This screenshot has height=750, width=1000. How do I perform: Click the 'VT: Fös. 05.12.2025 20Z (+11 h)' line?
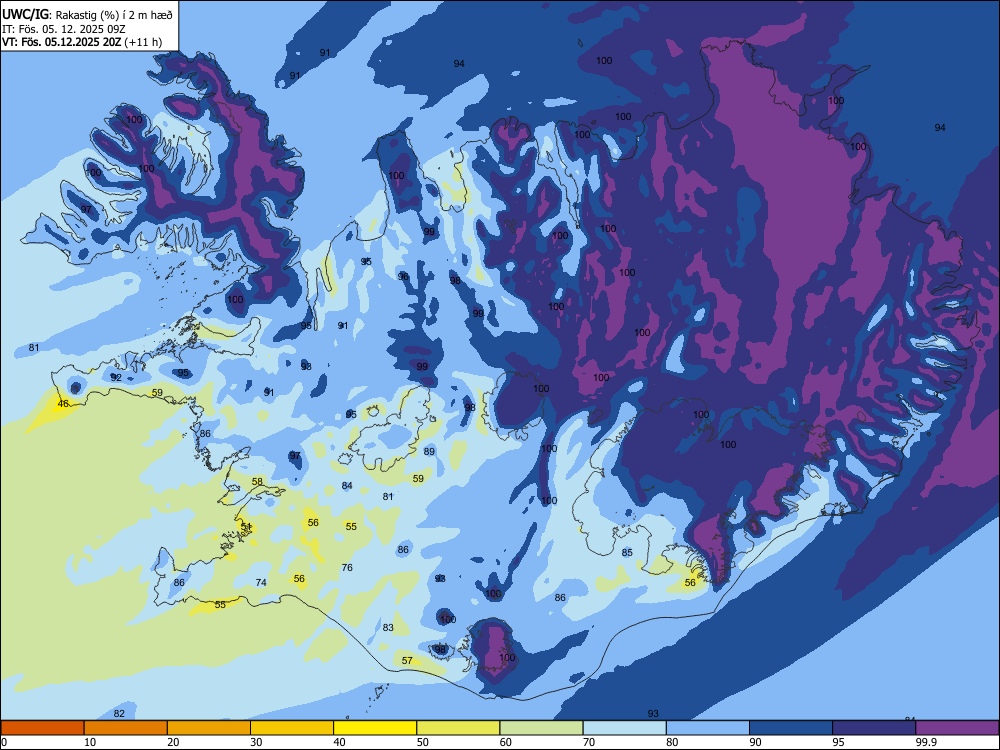click(x=82, y=42)
